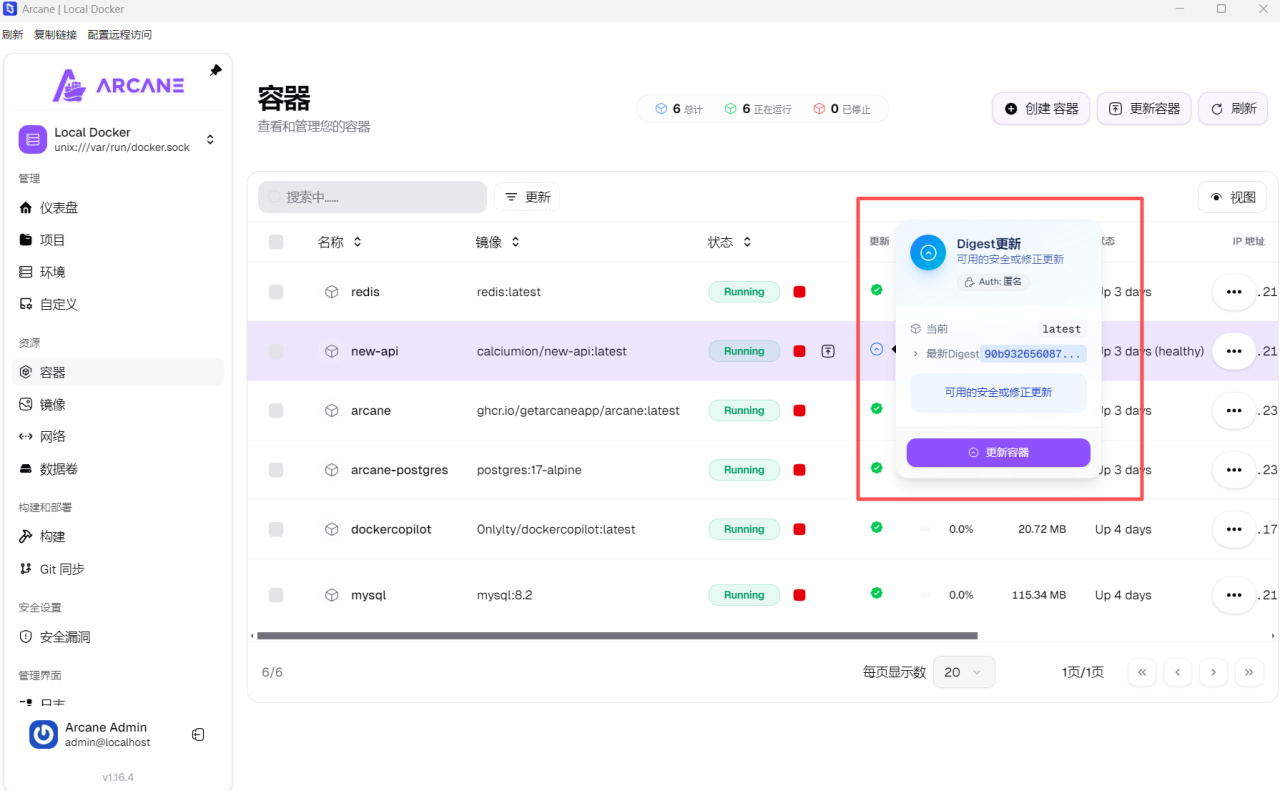1280x791 pixels.
Task: Click the cube icon beside redis
Action: pos(331,292)
